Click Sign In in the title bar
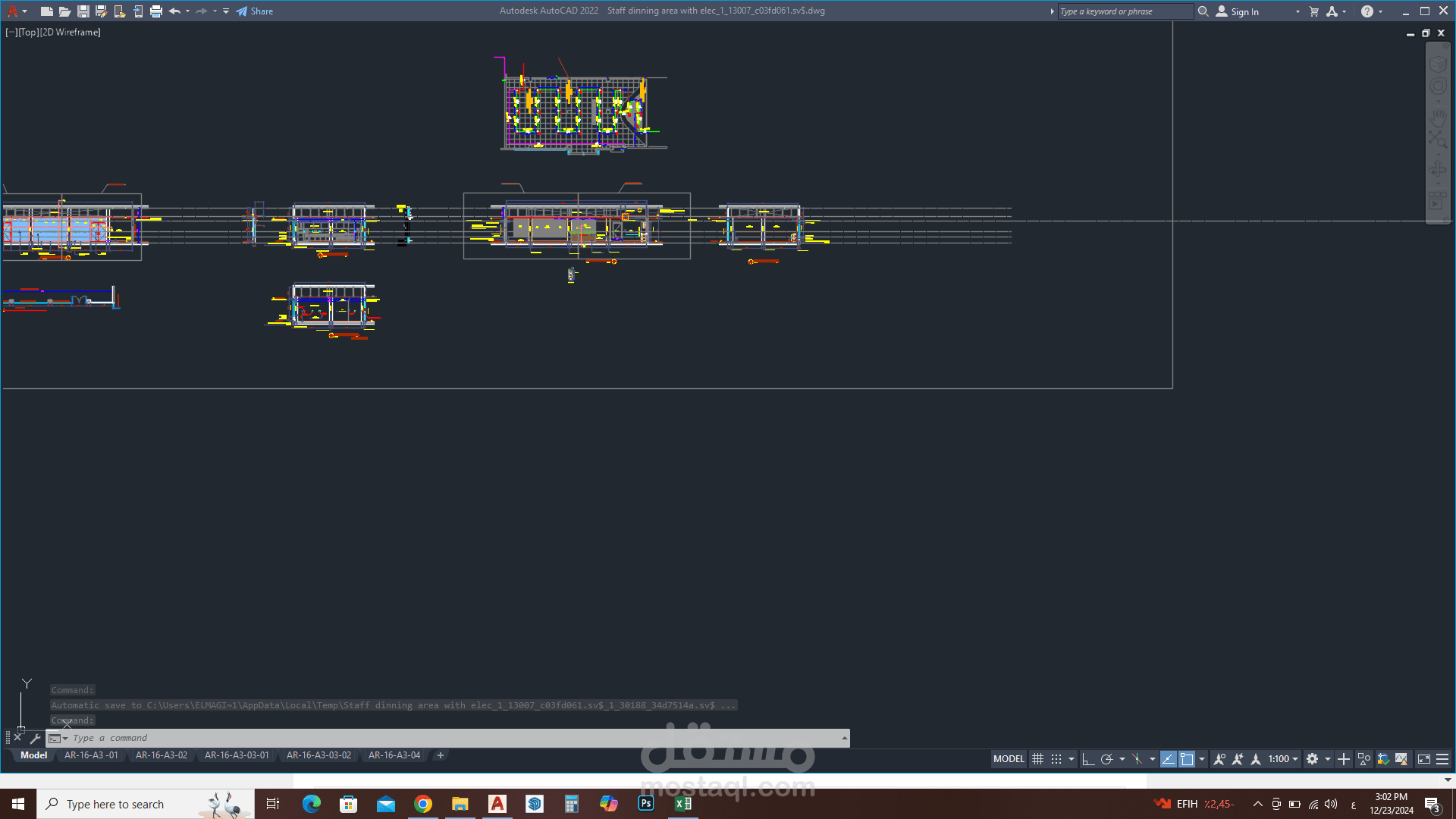1456x819 pixels. click(1244, 11)
